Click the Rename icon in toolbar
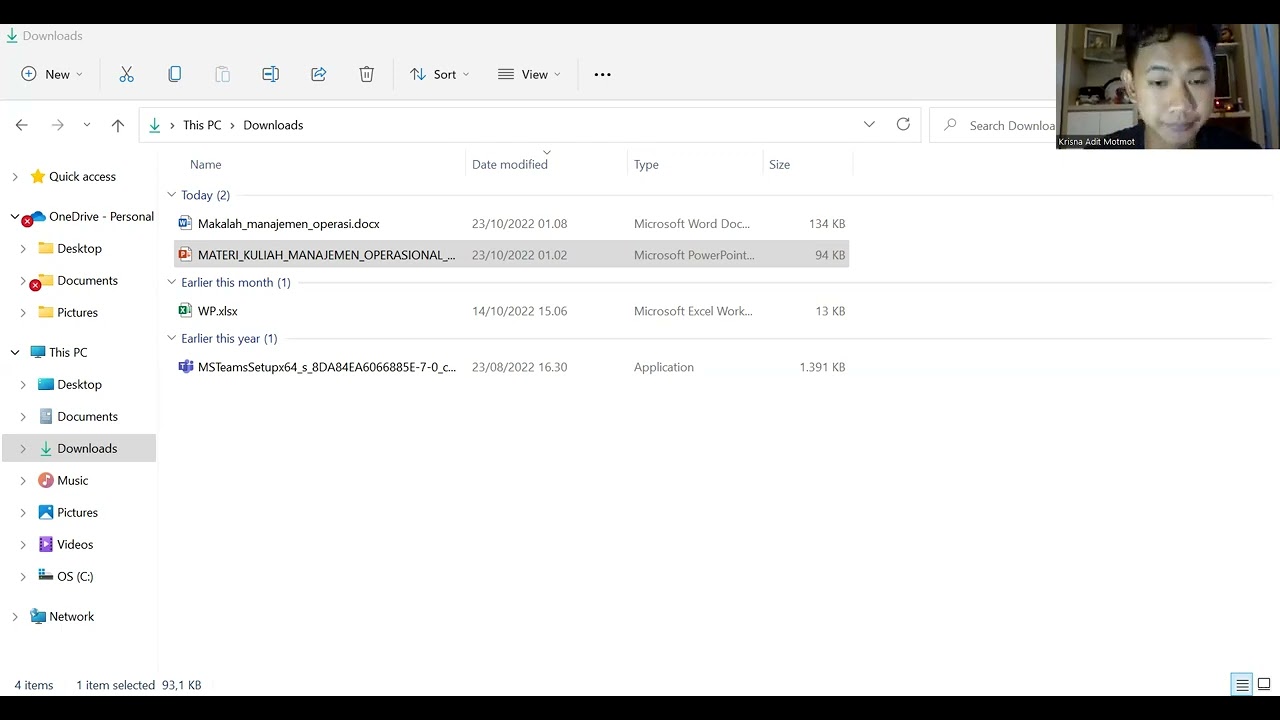This screenshot has height=720, width=1280. pyautogui.click(x=270, y=74)
